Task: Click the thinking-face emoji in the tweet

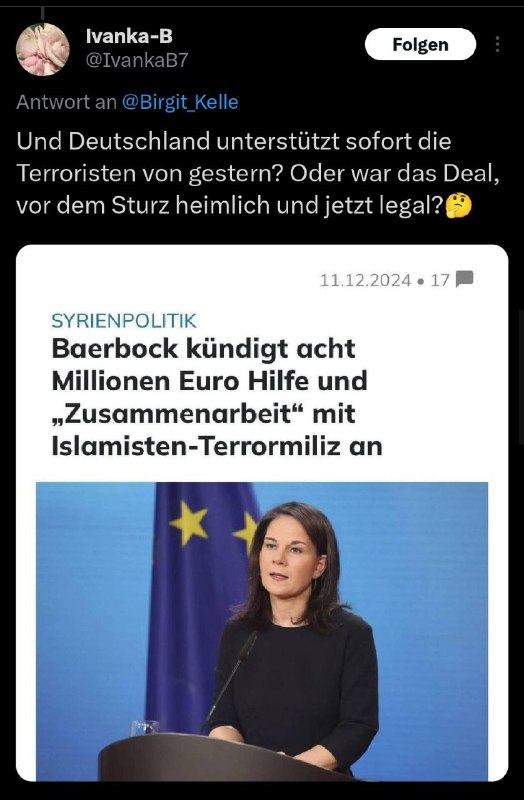Action: [x=459, y=206]
